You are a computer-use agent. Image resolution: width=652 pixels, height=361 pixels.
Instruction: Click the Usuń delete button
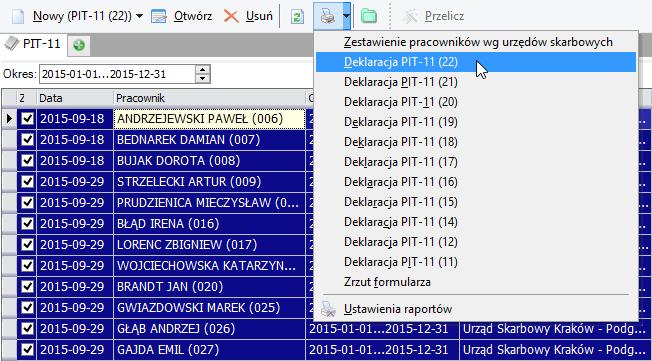tap(248, 16)
